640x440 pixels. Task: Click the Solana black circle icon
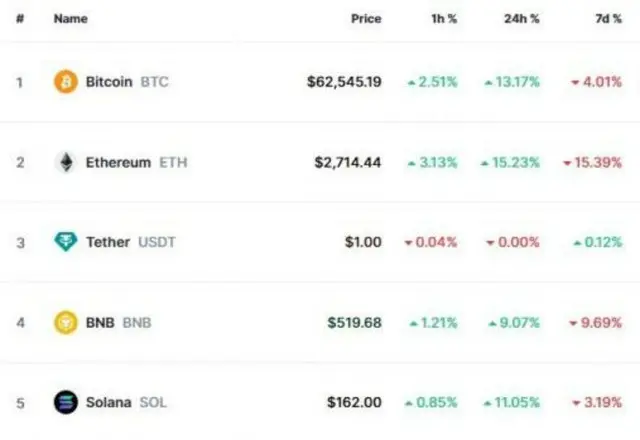(66, 402)
